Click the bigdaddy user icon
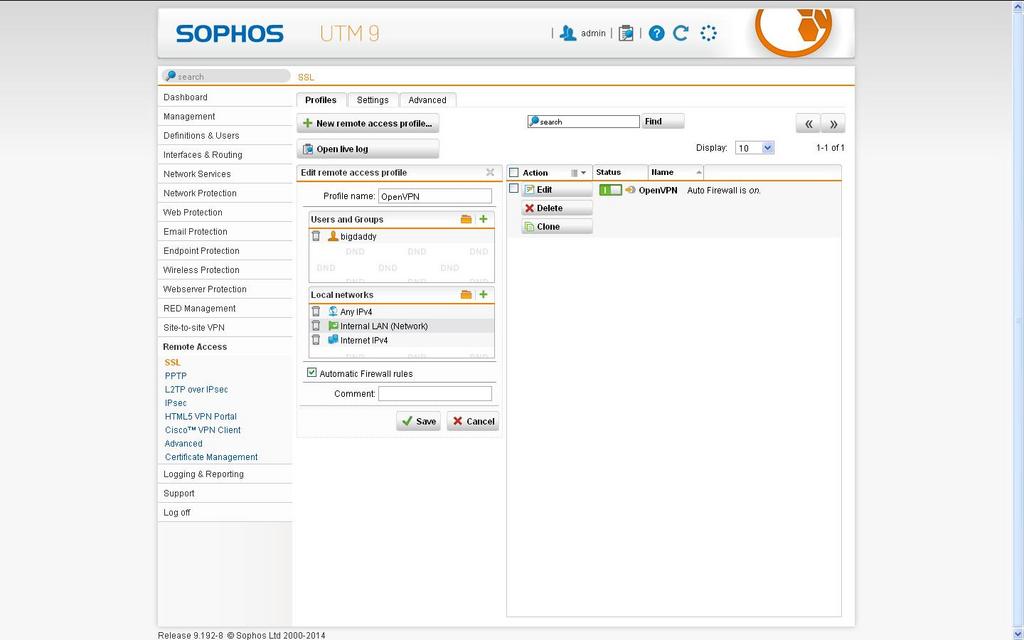The height and width of the screenshot is (640, 1024). (x=333, y=236)
